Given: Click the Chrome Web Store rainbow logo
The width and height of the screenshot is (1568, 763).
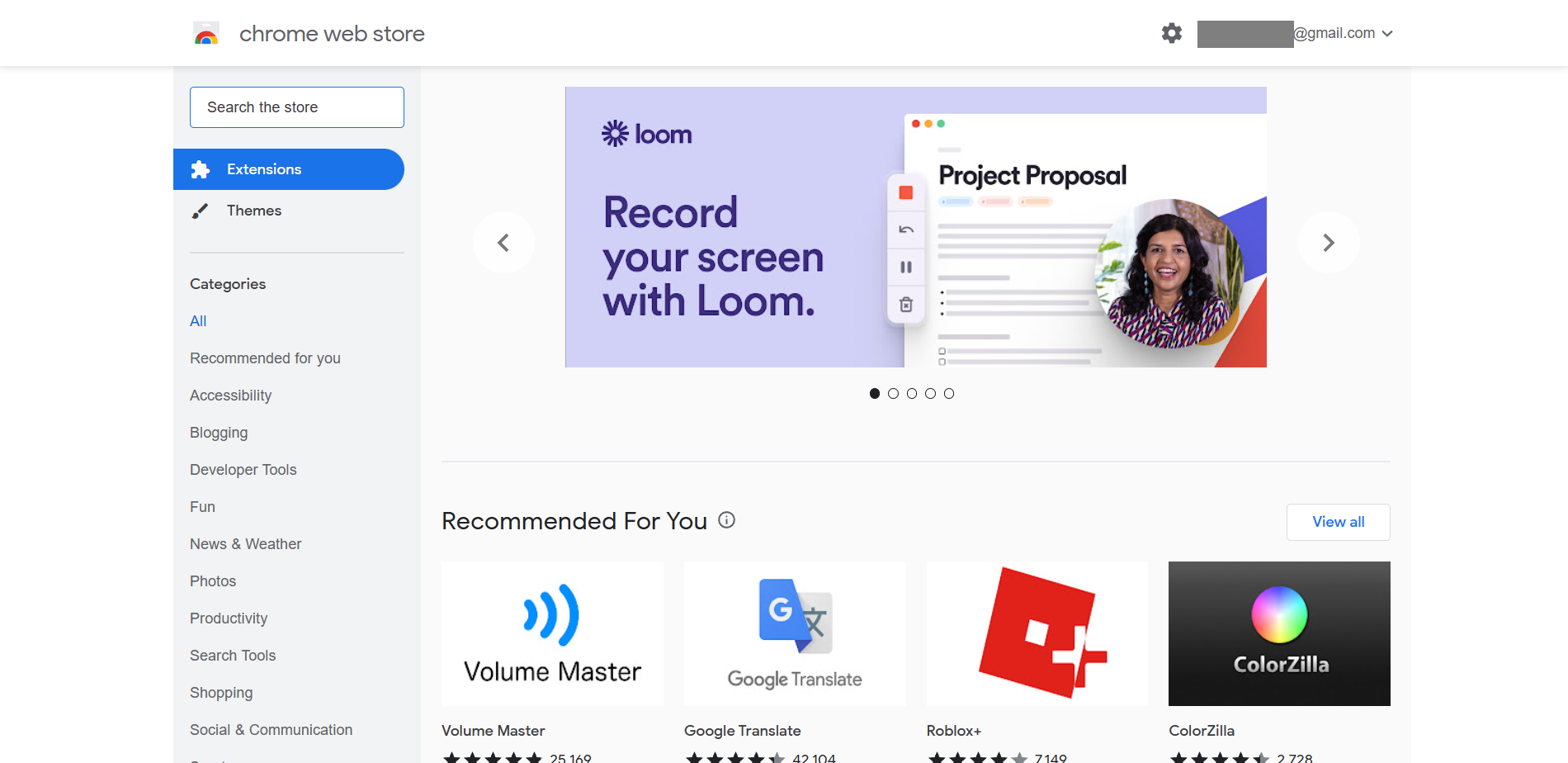Looking at the screenshot, I should pyautogui.click(x=206, y=33).
